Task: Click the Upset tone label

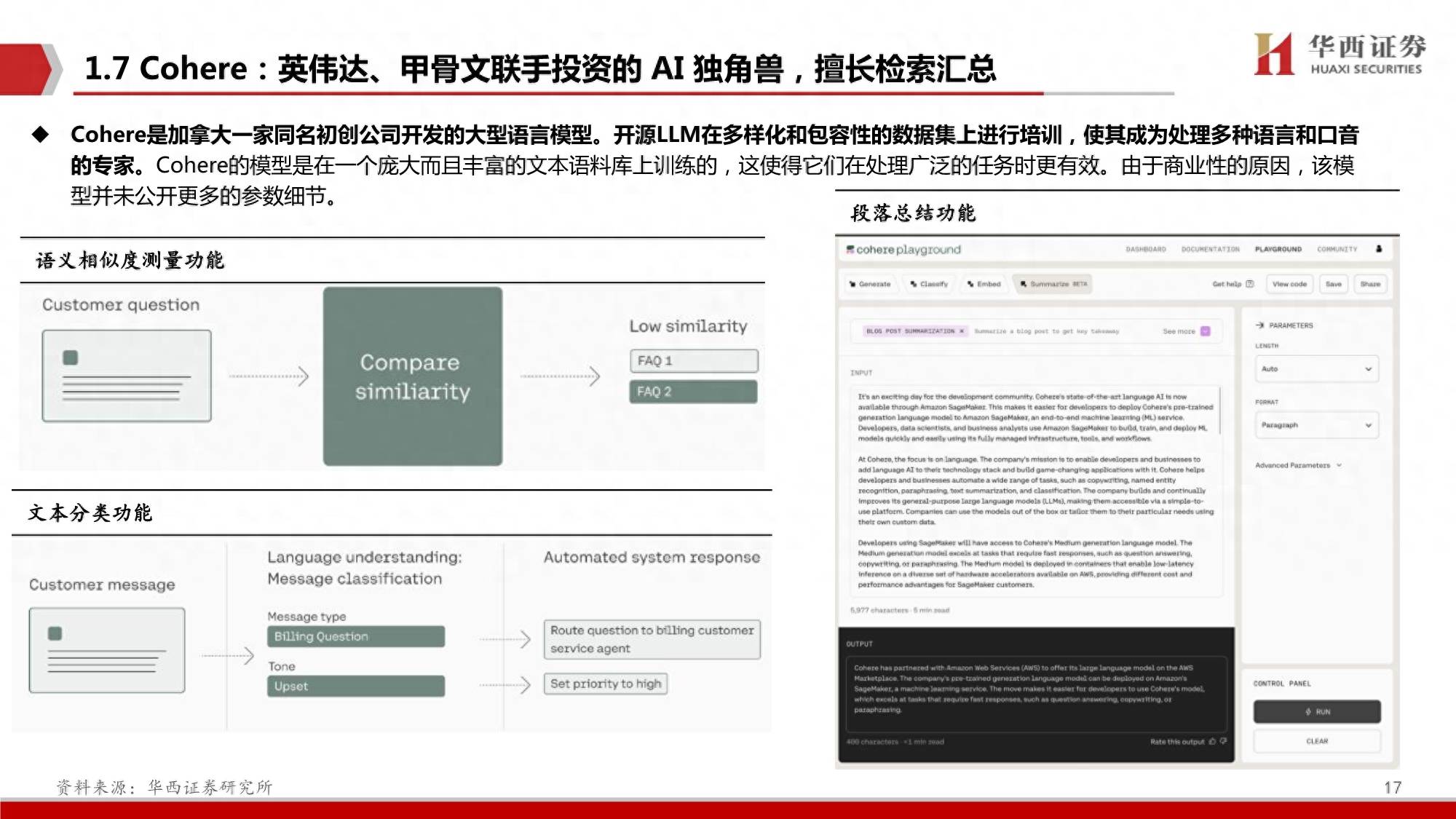Action: (x=356, y=686)
